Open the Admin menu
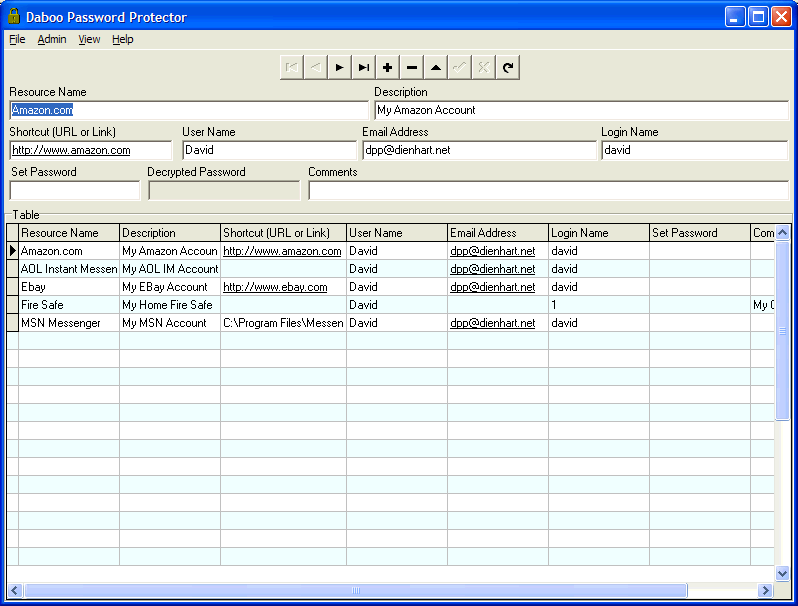Image resolution: width=798 pixels, height=606 pixels. pyautogui.click(x=52, y=39)
